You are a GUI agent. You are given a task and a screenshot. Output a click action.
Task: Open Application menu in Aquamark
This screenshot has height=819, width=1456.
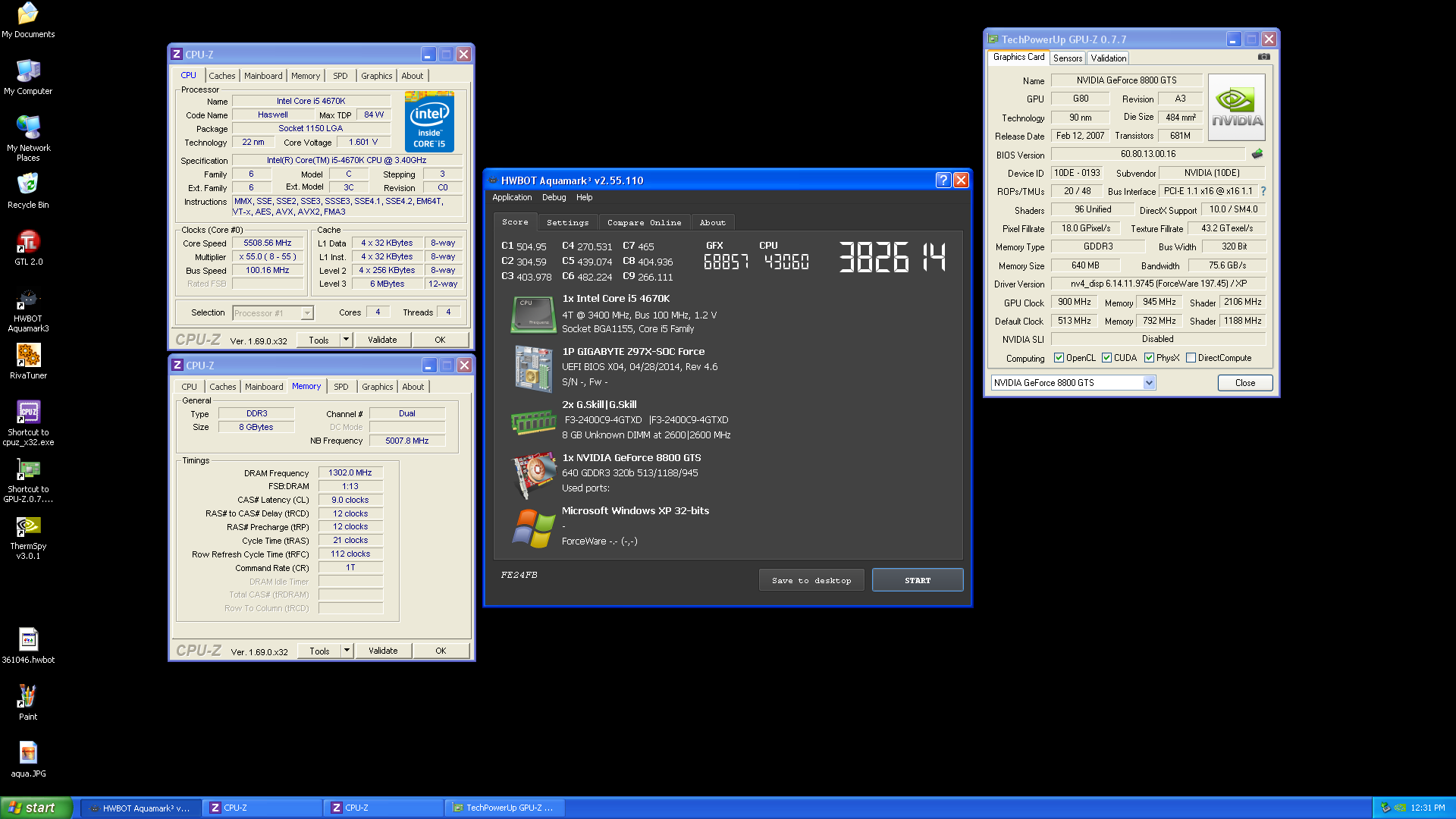(512, 197)
